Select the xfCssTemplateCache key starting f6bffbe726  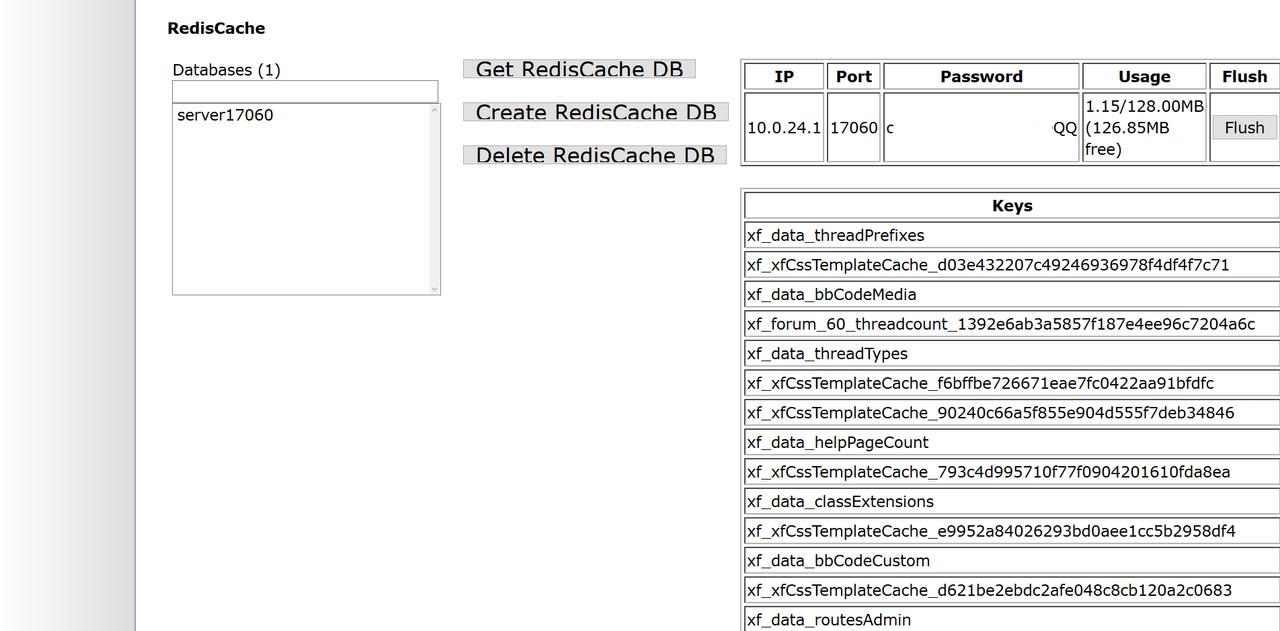1012,383
